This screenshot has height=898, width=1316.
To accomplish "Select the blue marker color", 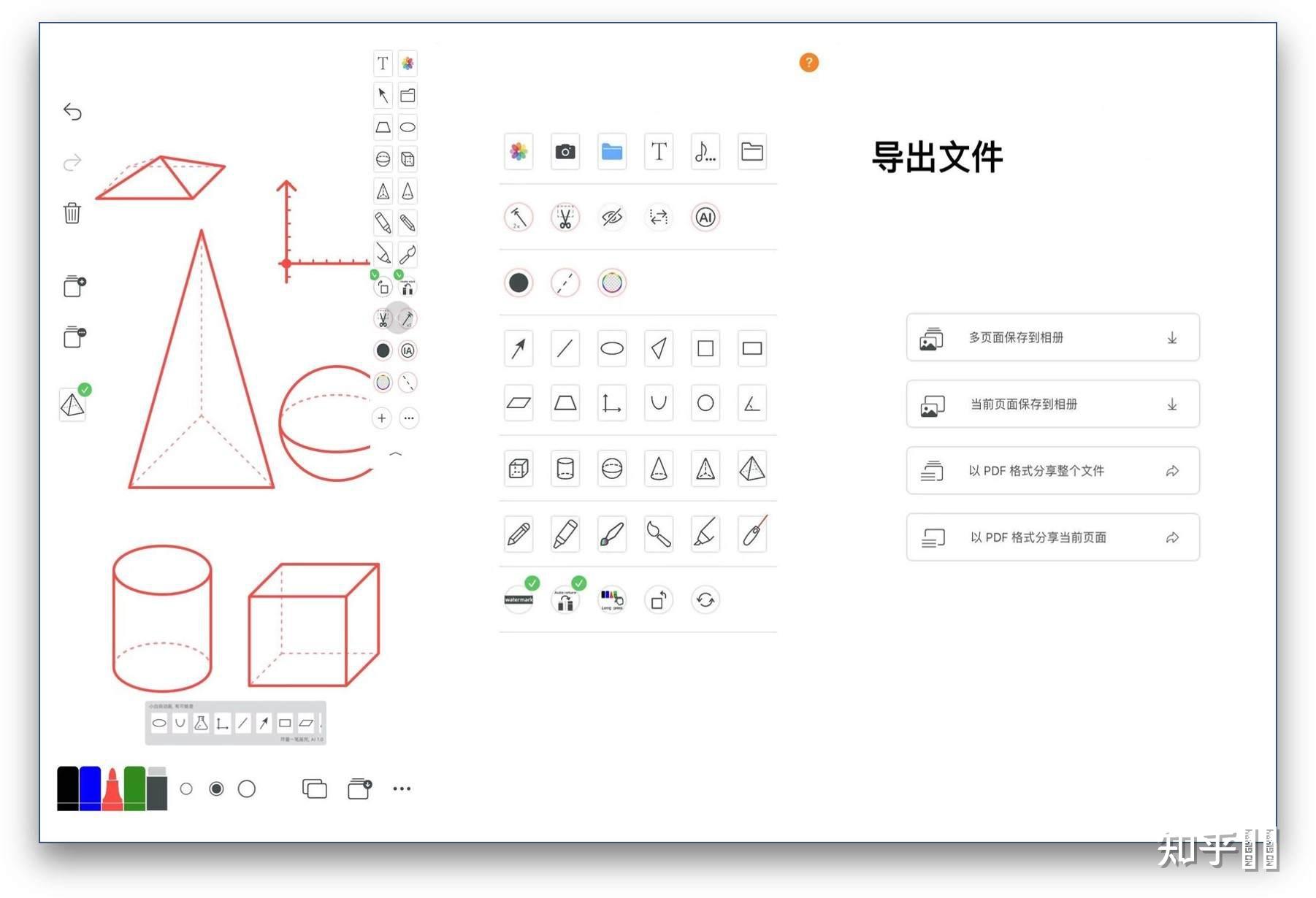I will 91,788.
